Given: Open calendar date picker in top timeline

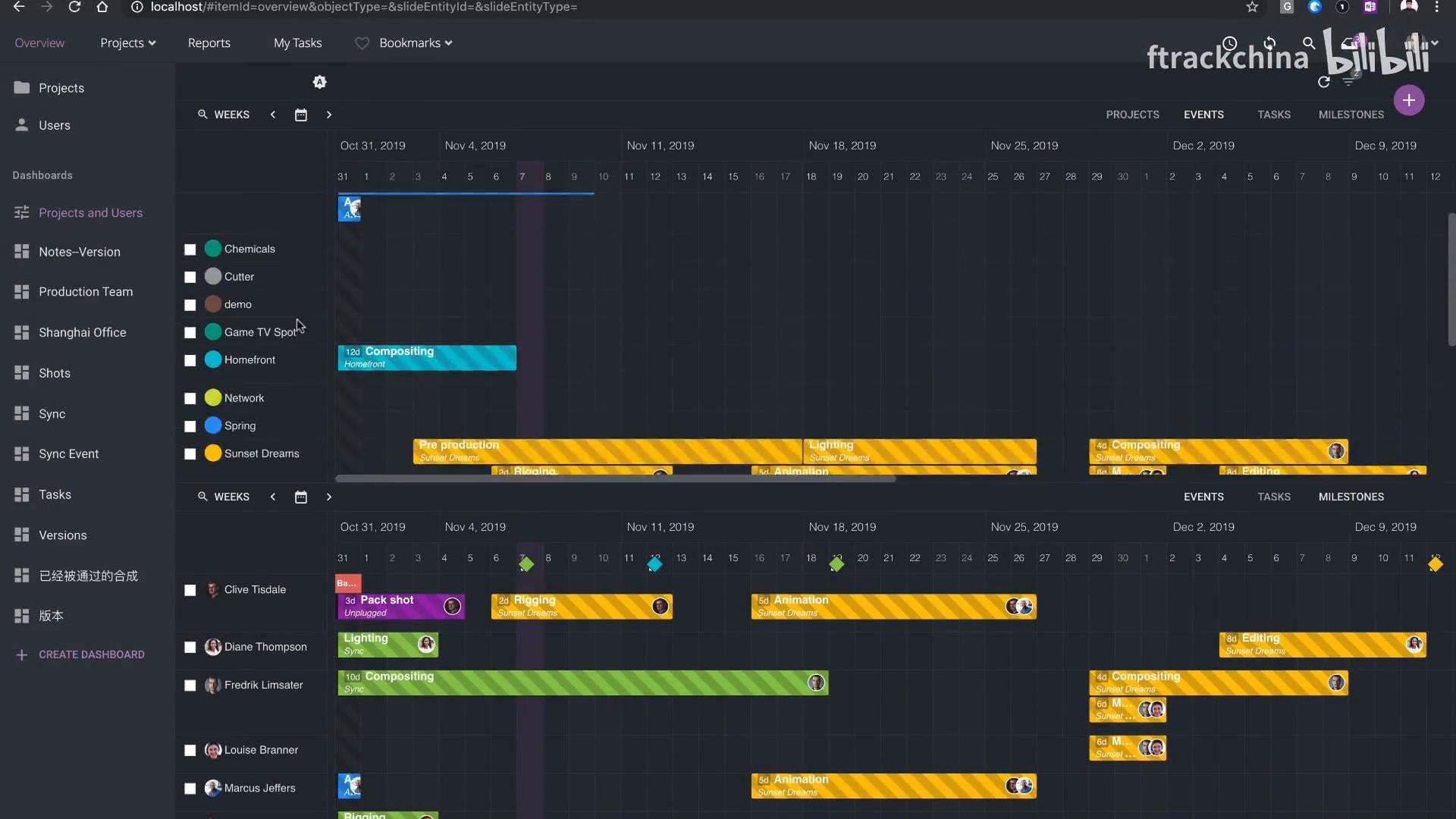Looking at the screenshot, I should [x=301, y=115].
